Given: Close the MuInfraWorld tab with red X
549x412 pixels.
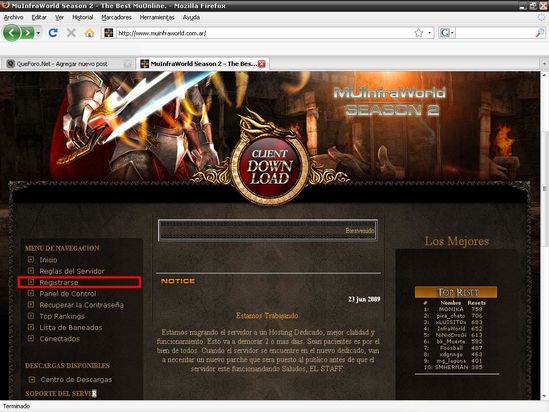Looking at the screenshot, I should (262, 64).
